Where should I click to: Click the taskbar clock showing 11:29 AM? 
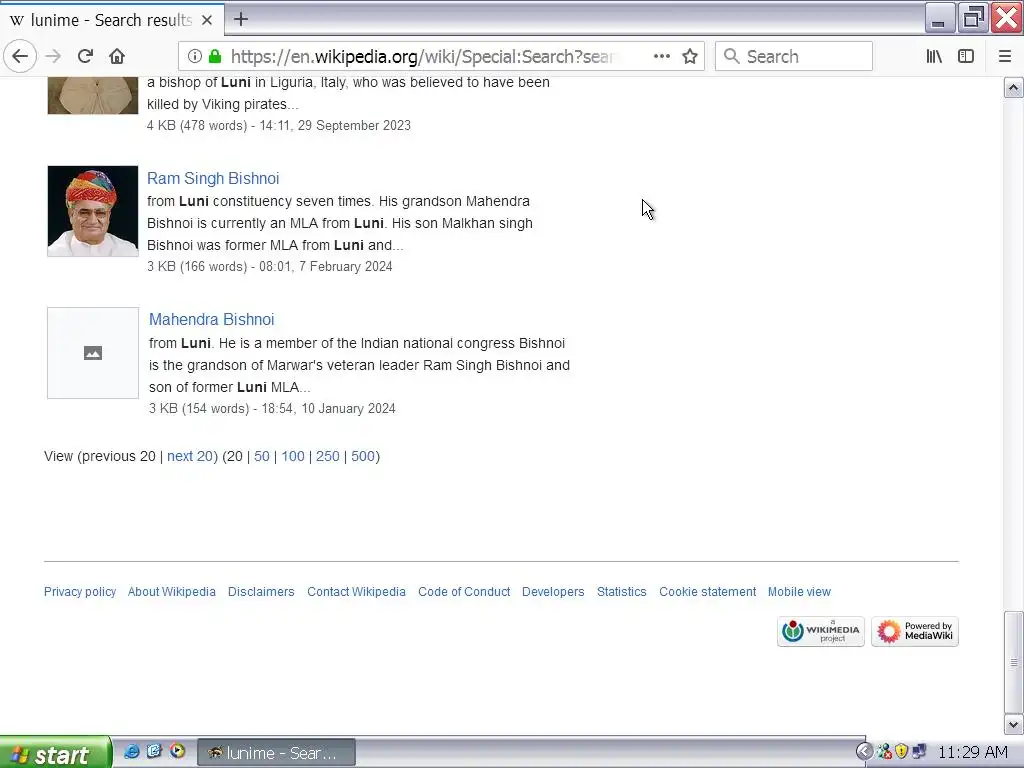click(x=972, y=752)
